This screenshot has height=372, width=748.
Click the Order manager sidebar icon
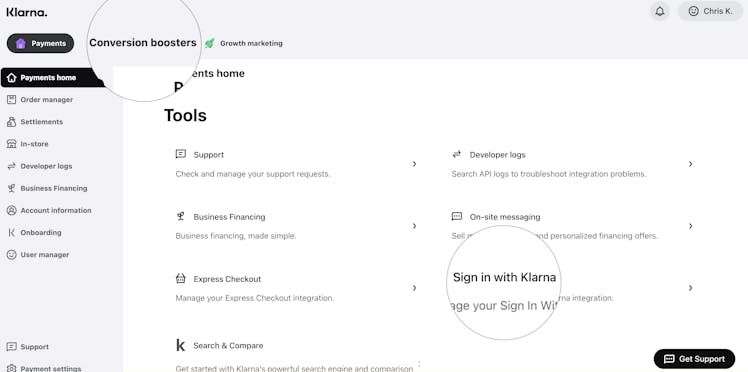[11, 100]
